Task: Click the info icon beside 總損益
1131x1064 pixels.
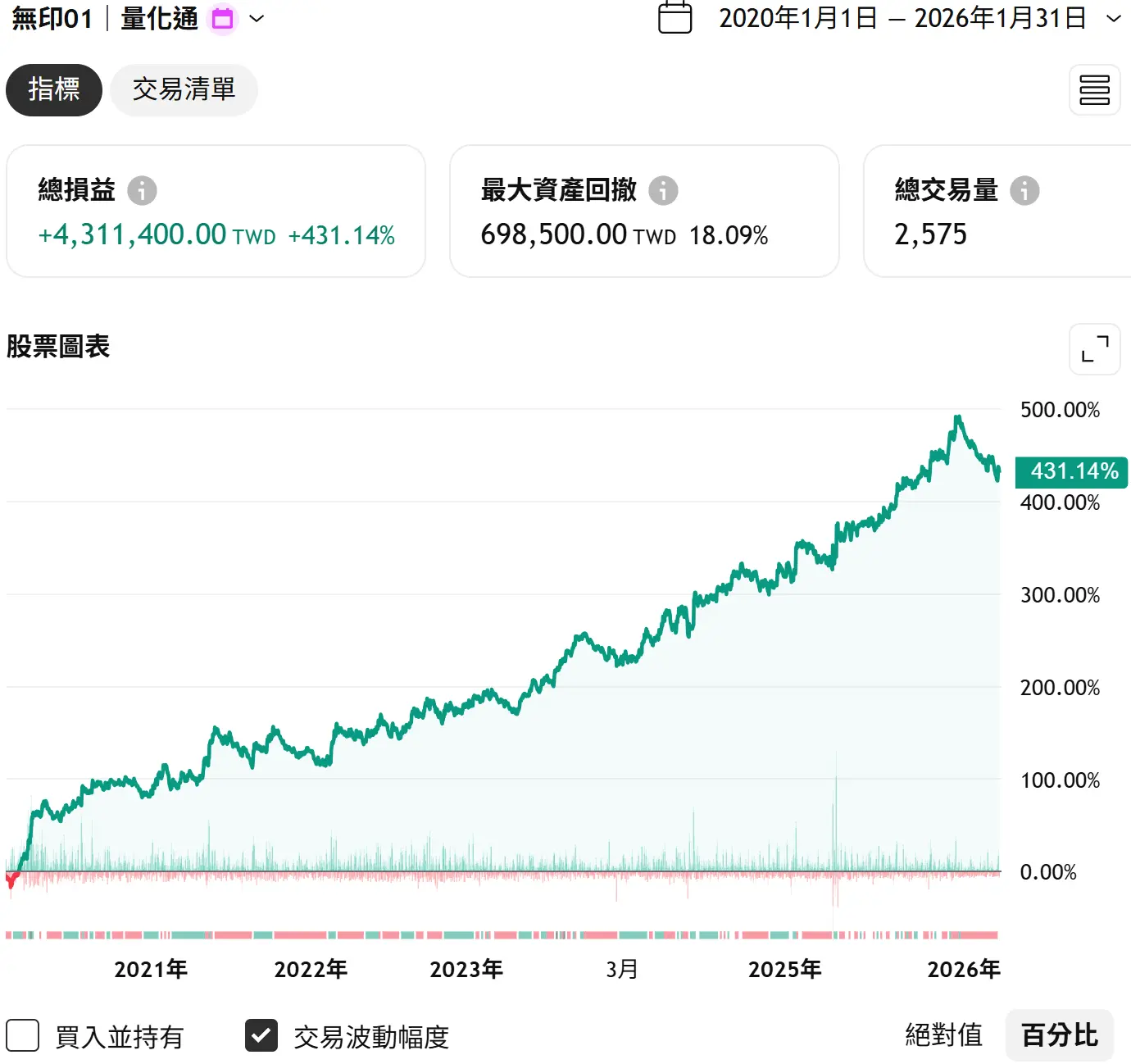Action: point(142,190)
